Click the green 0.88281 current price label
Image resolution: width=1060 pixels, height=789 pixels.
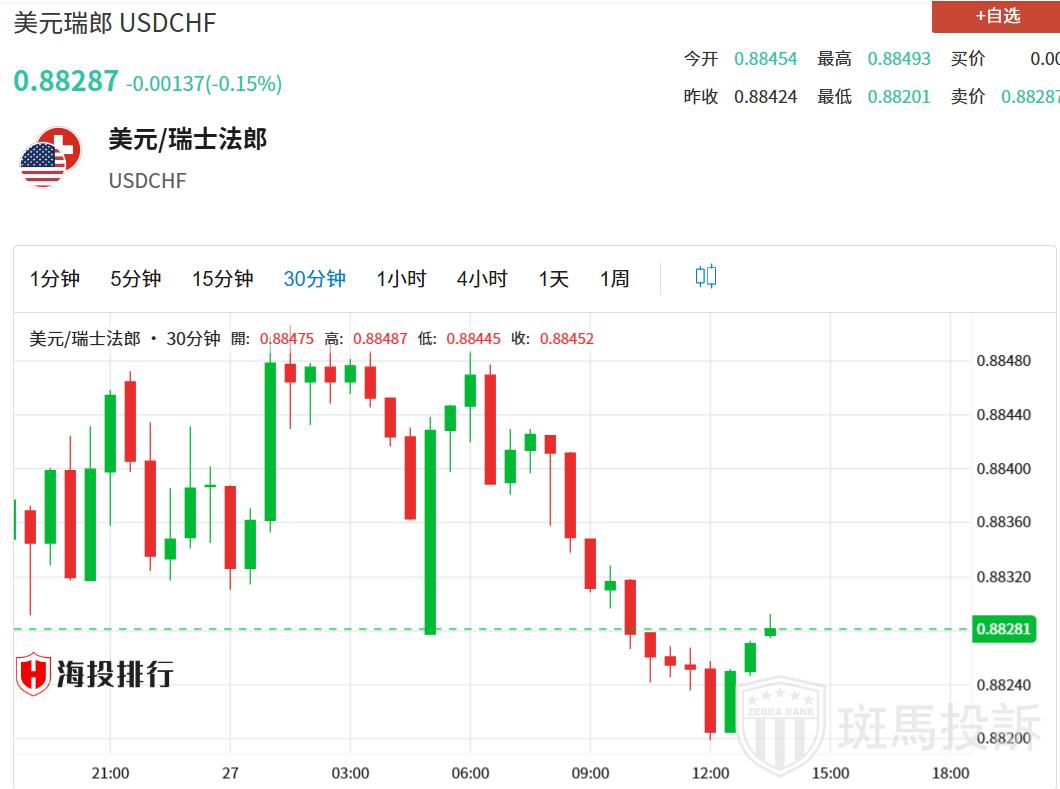click(x=1004, y=629)
